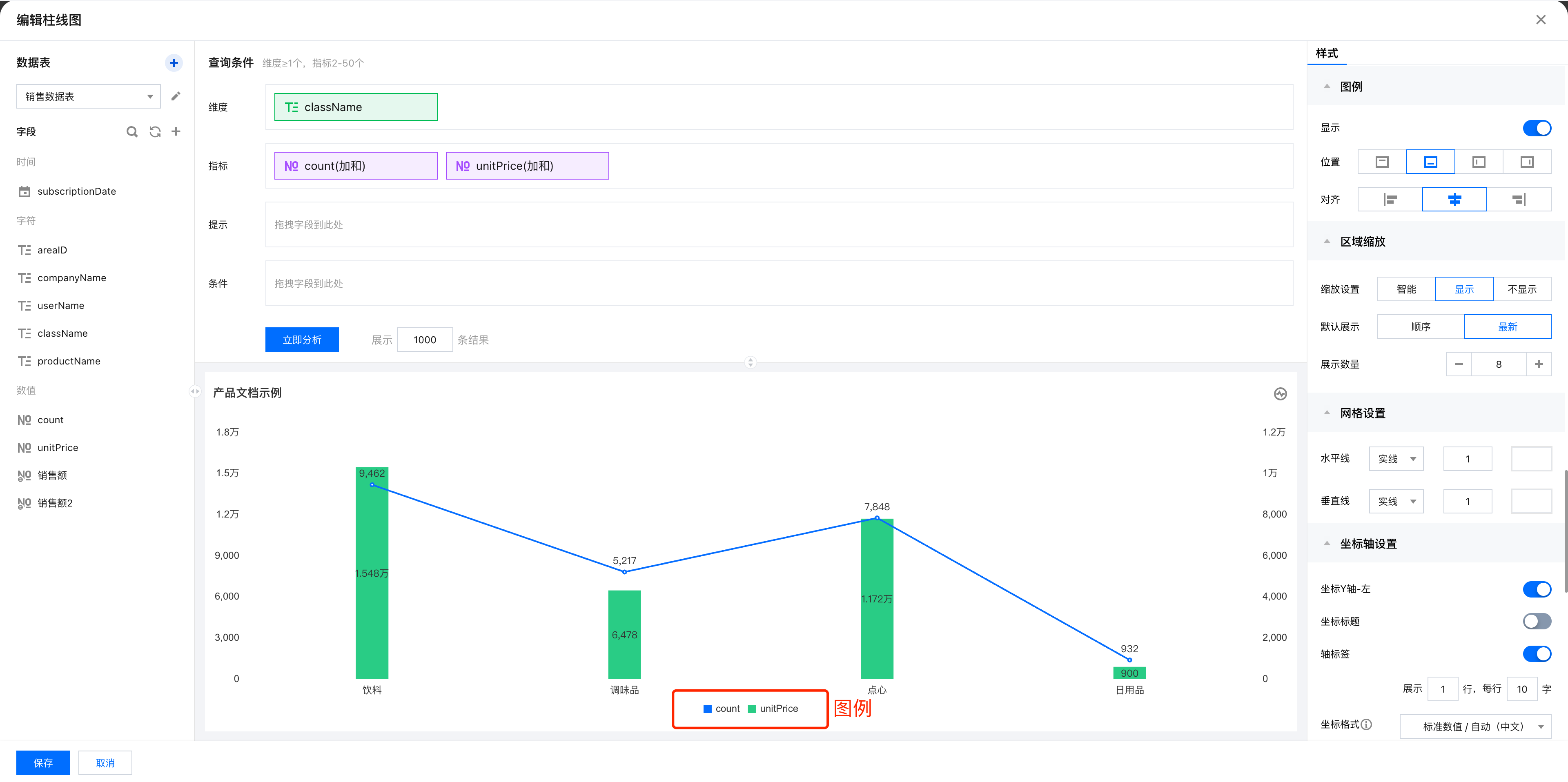Click the add data table plus icon
The width and height of the screenshot is (1568, 782).
pos(174,63)
